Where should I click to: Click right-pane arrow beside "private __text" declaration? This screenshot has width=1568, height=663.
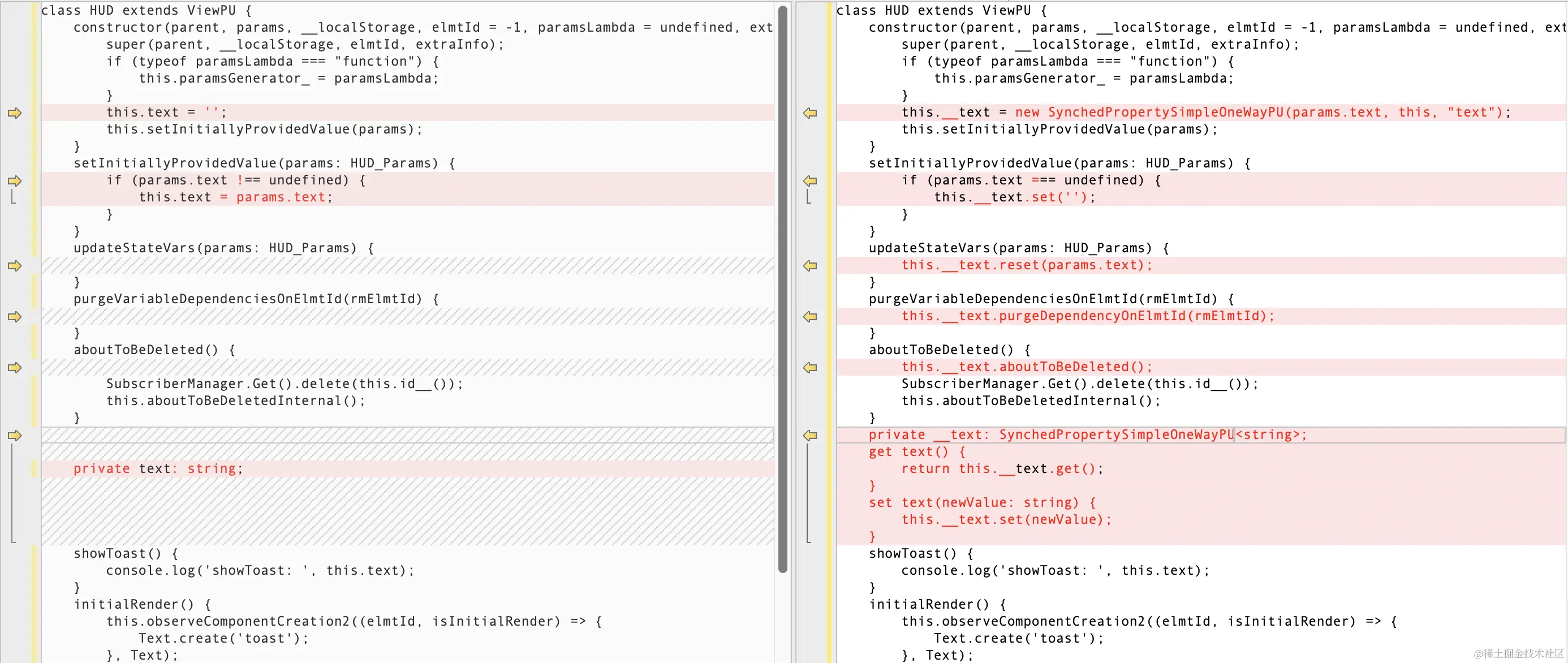pyautogui.click(x=810, y=435)
